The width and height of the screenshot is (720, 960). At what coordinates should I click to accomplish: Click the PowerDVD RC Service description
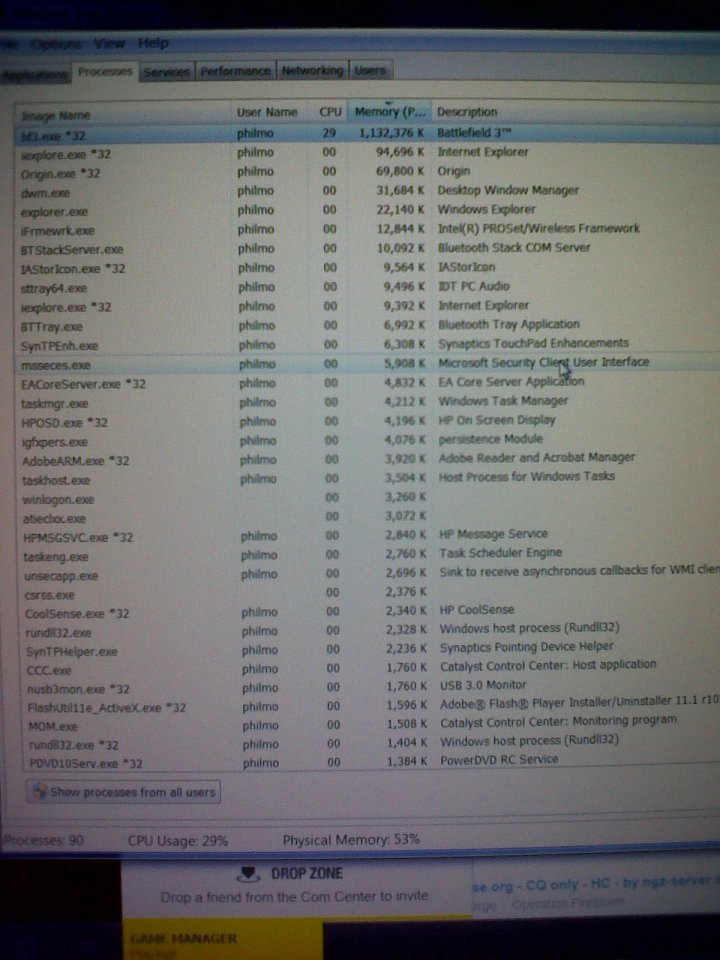(499, 759)
